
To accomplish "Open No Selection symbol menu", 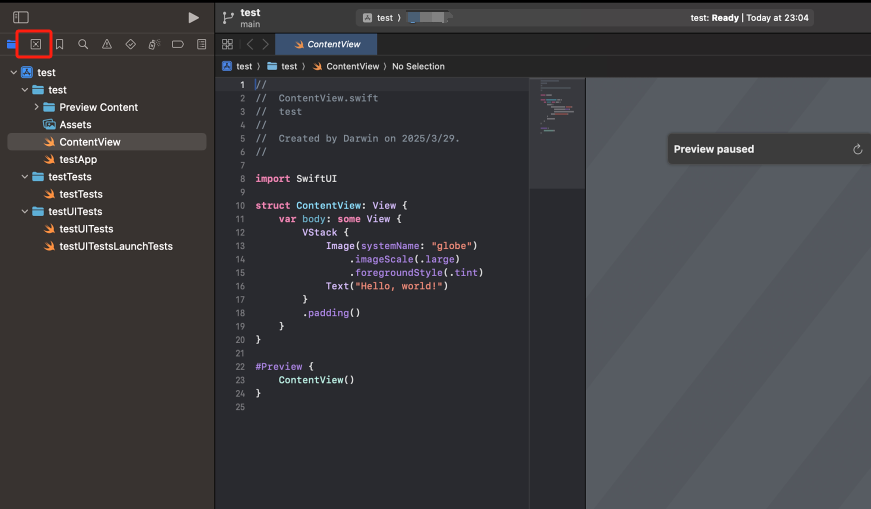I will [x=418, y=66].
